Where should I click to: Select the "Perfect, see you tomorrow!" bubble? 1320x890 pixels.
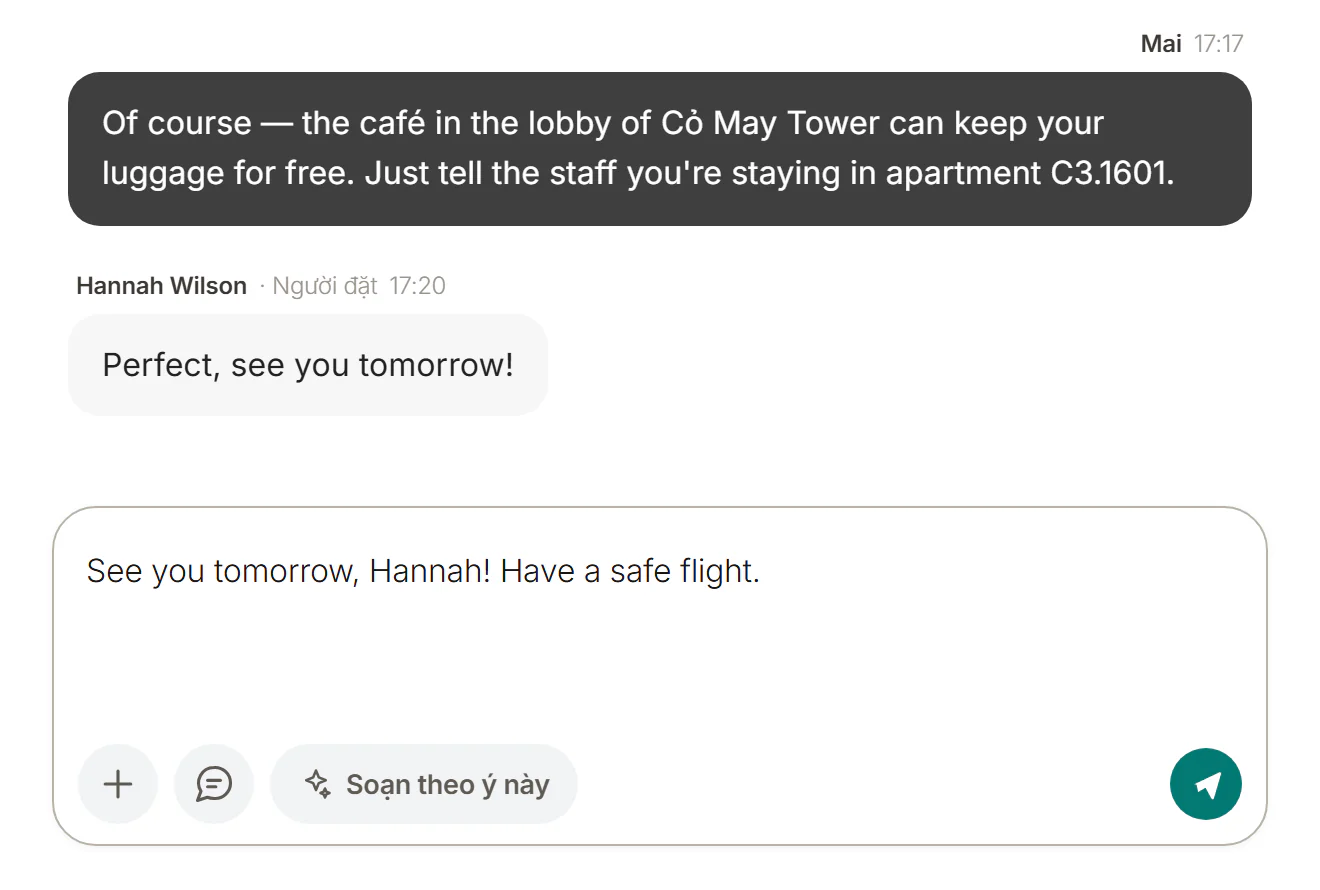(308, 365)
